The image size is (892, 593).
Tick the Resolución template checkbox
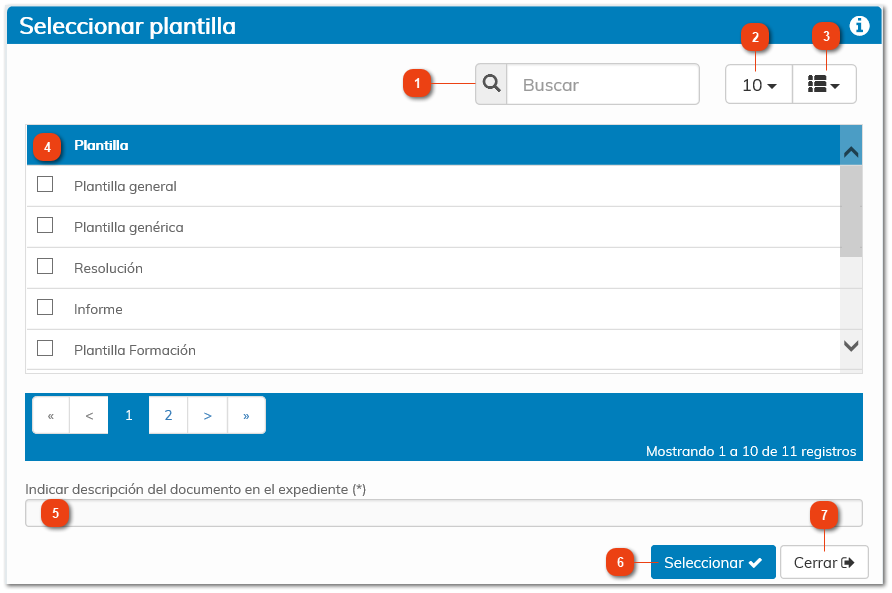click(x=45, y=266)
